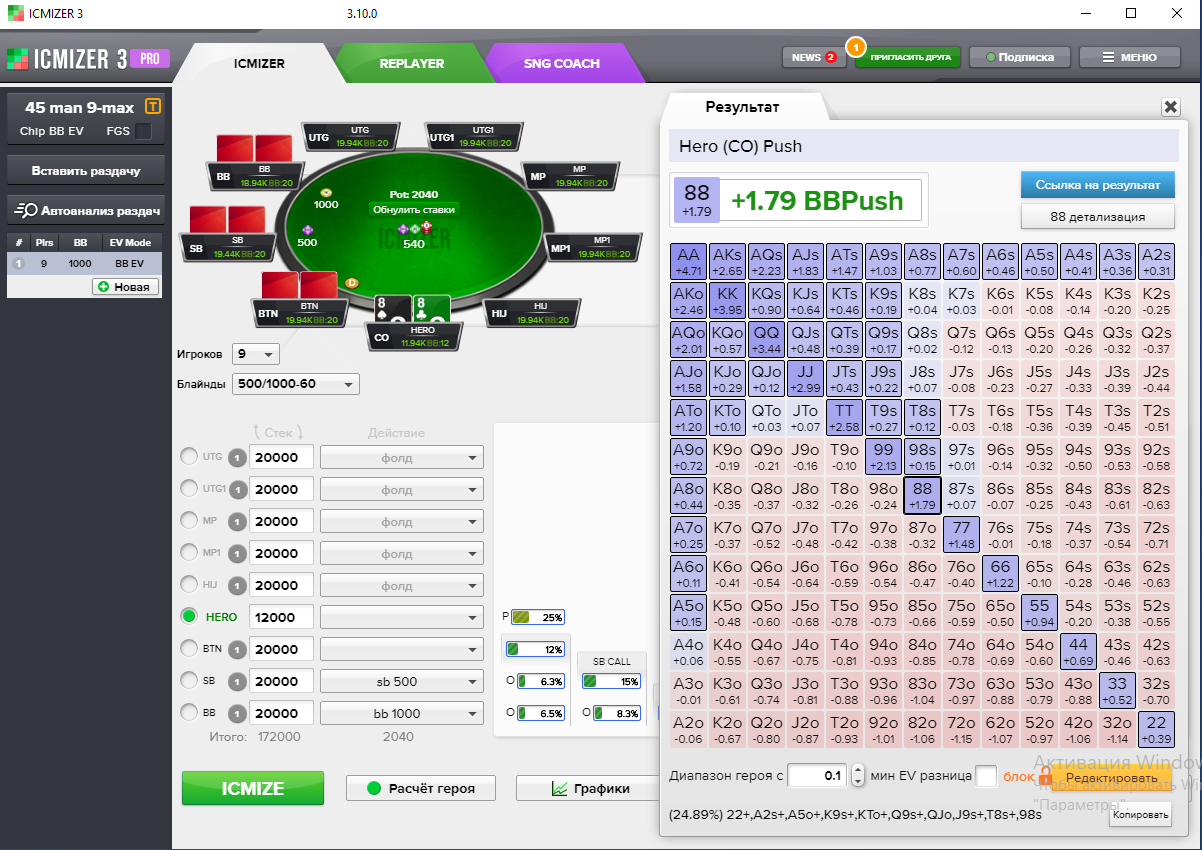This screenshot has height=850, width=1202.
Task: Click the BB red hole cards
Action: (254, 148)
